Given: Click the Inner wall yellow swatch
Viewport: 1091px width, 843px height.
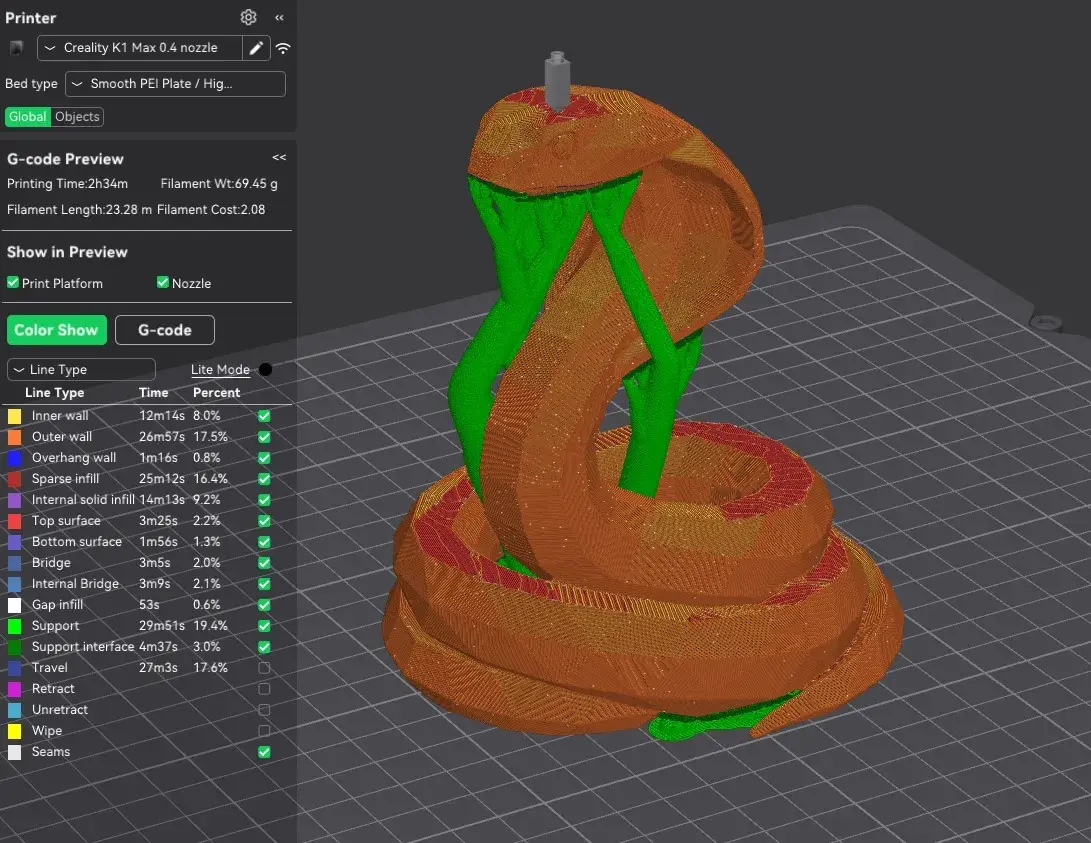Looking at the screenshot, I should (x=13, y=415).
